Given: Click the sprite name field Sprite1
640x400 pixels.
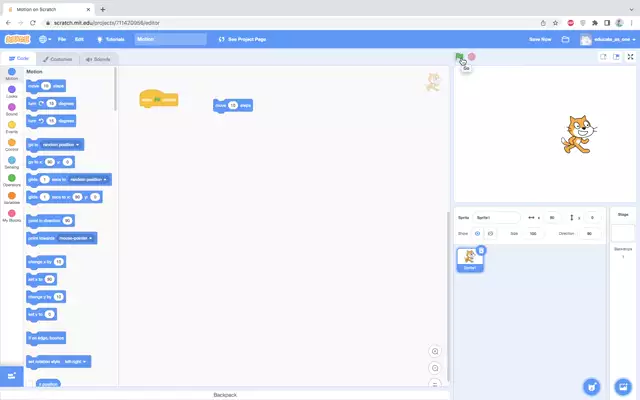Looking at the screenshot, I should (496, 218).
